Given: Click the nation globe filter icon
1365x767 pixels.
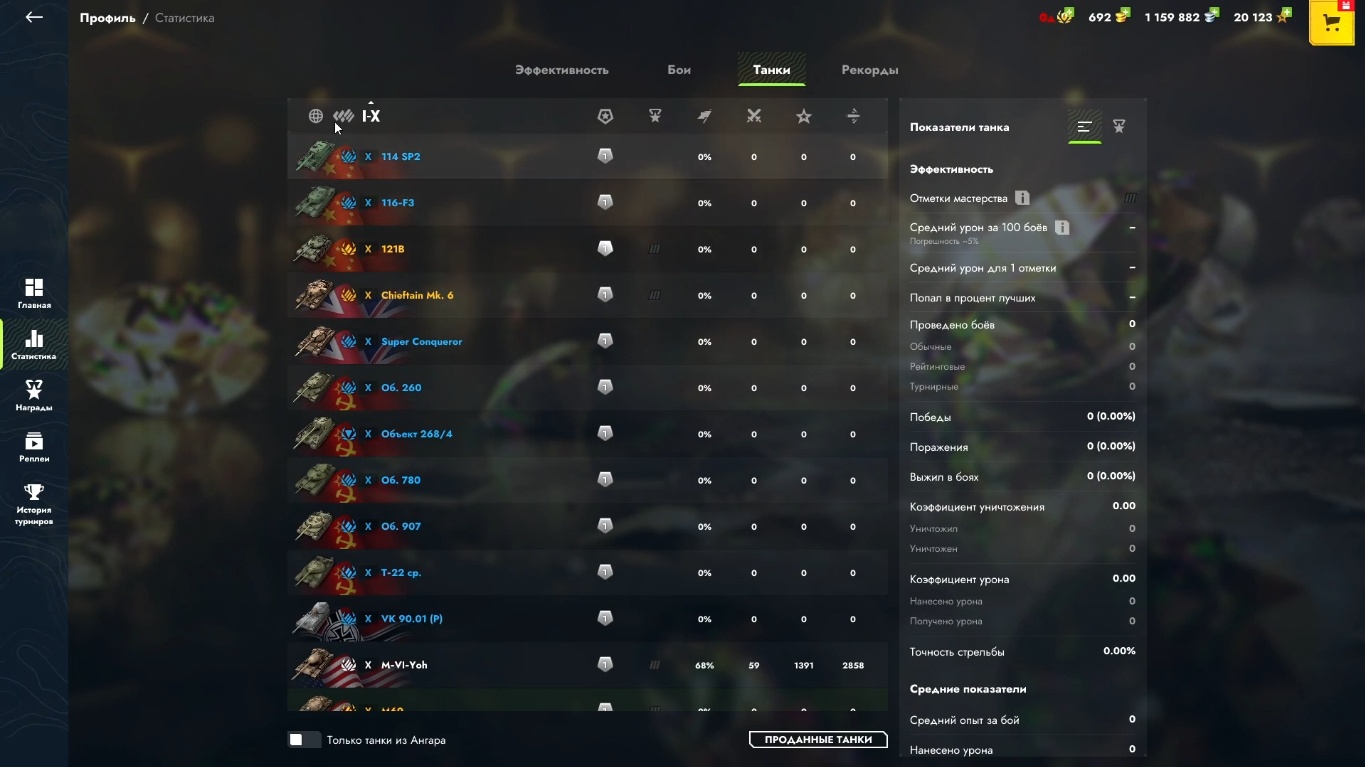Looking at the screenshot, I should click(315, 116).
